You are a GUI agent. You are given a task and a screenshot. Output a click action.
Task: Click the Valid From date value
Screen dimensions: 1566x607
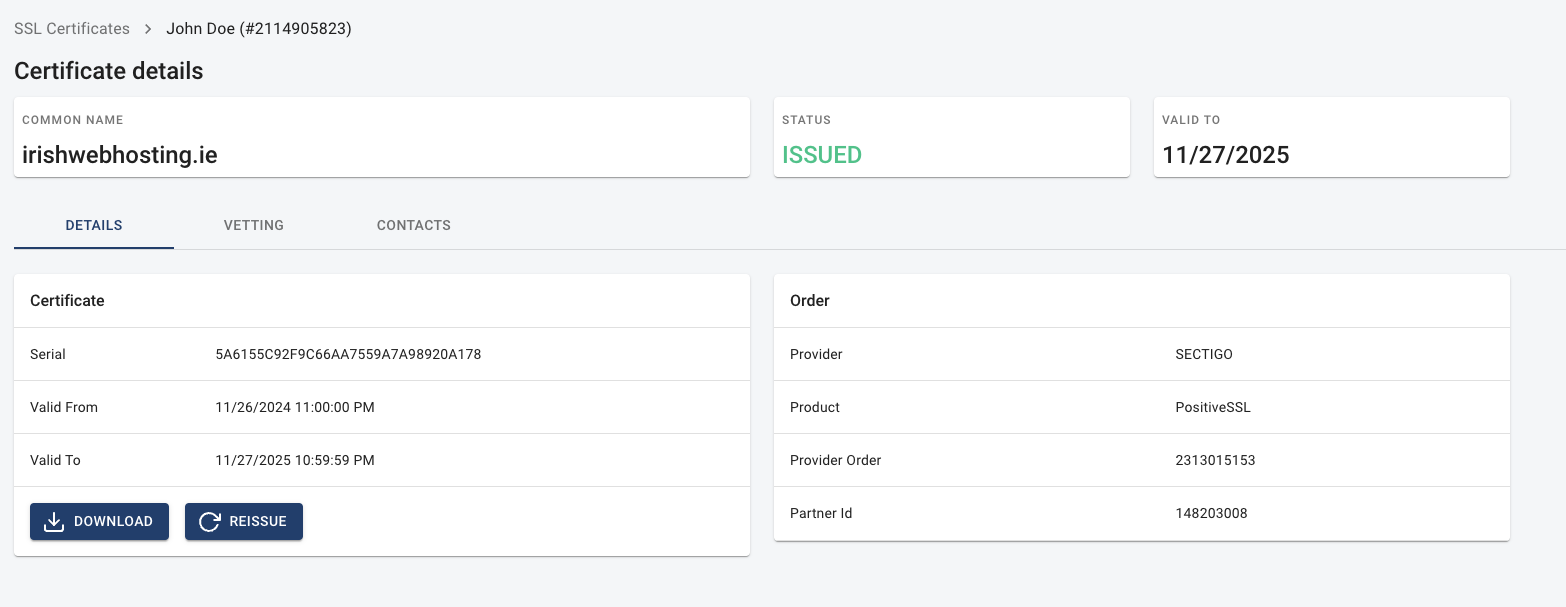295,407
